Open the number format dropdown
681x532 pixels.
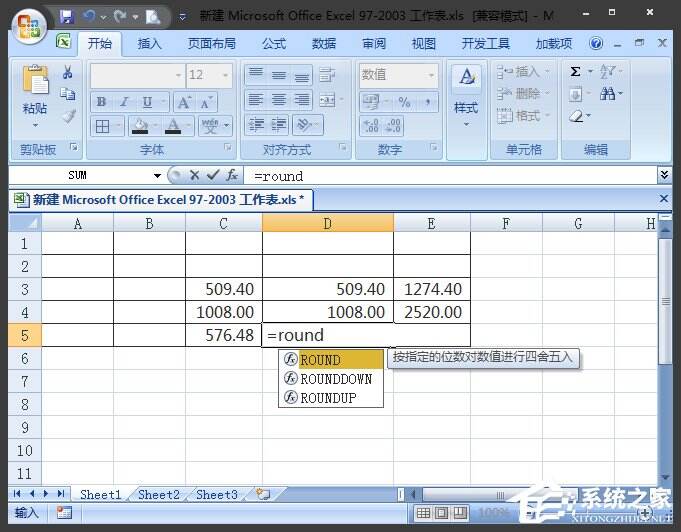(x=431, y=75)
